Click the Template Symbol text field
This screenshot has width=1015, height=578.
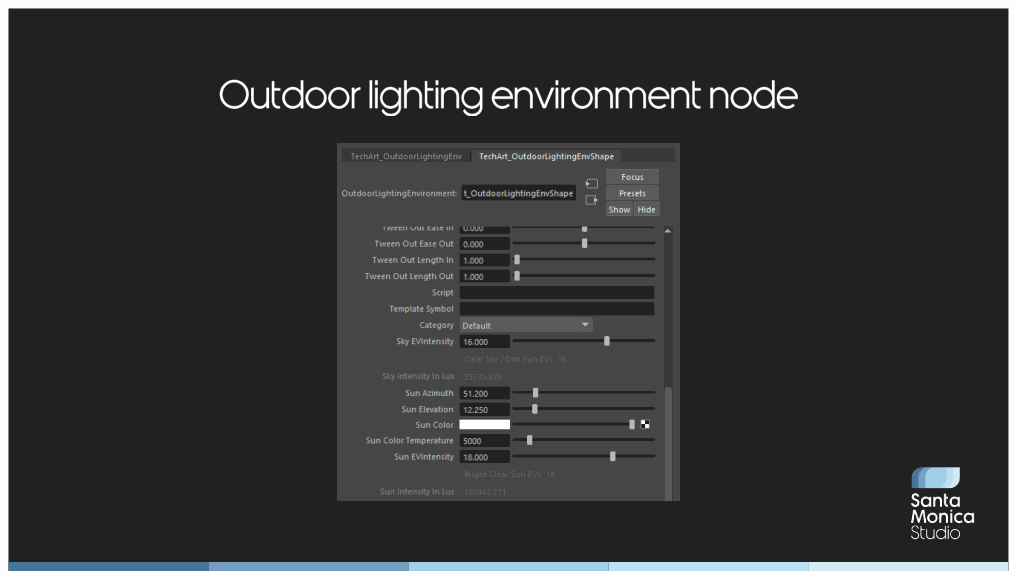pos(557,309)
